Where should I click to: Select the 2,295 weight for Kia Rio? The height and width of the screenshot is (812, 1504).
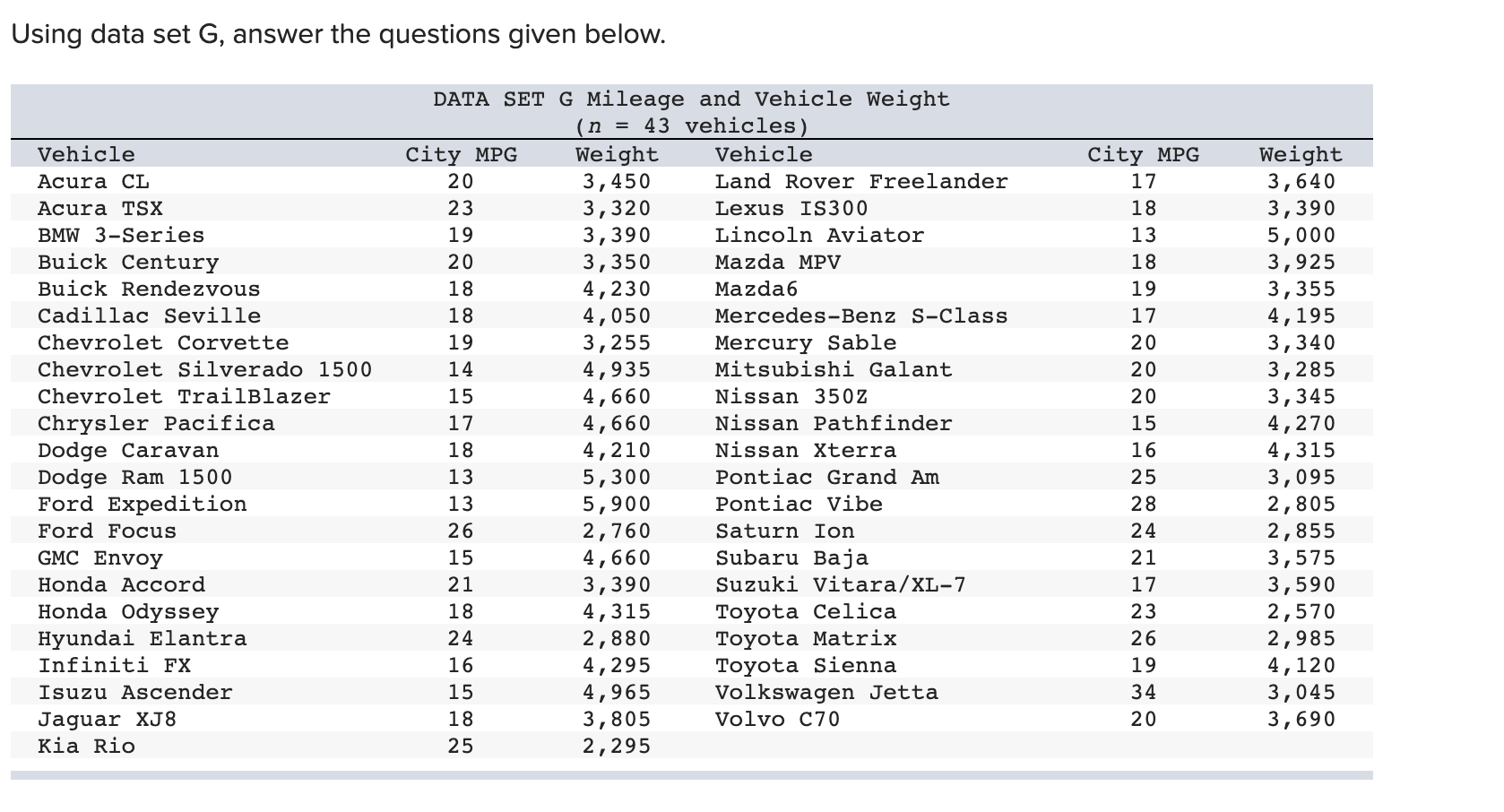tap(618, 746)
